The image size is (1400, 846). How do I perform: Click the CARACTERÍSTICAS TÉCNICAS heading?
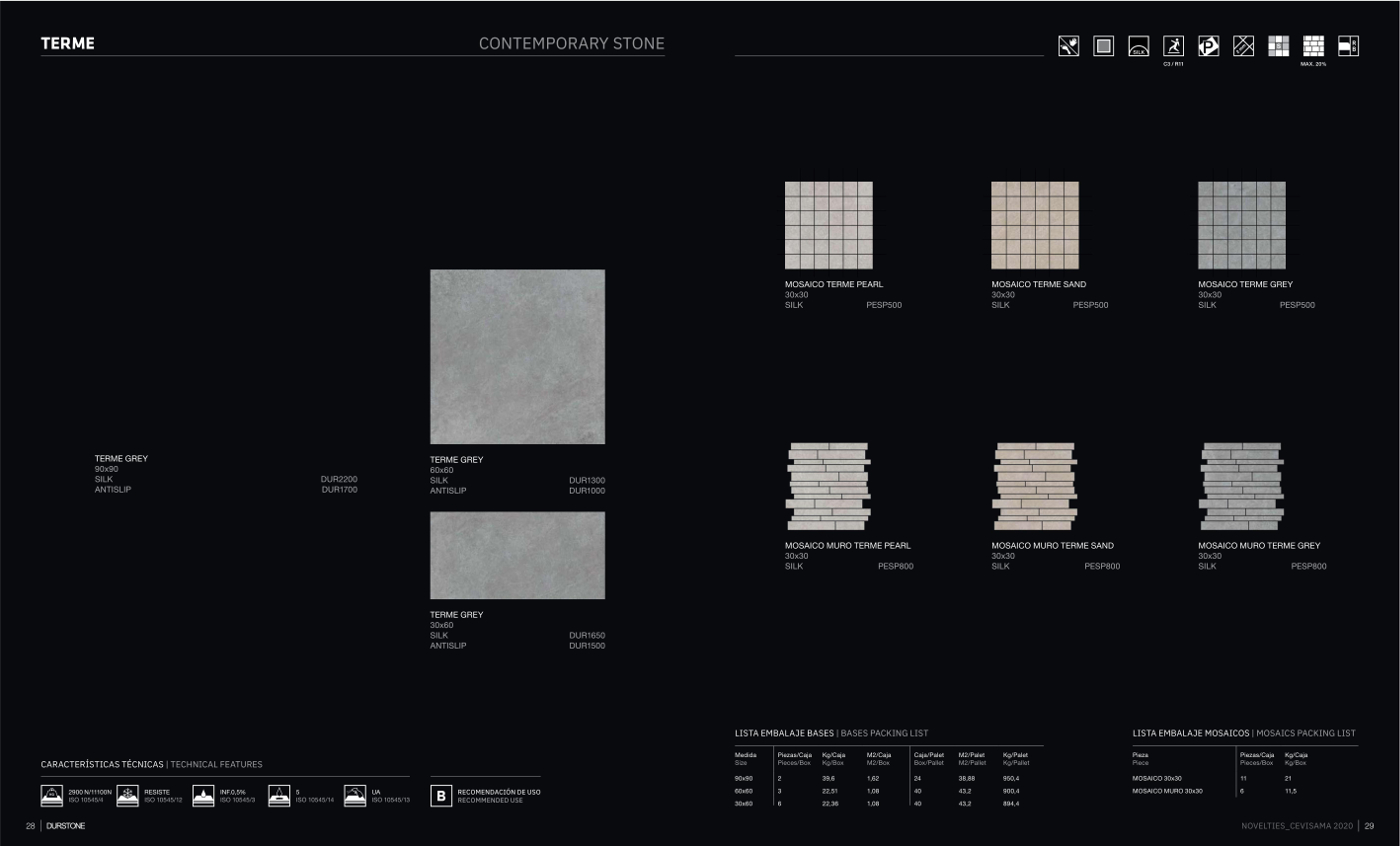102,765
